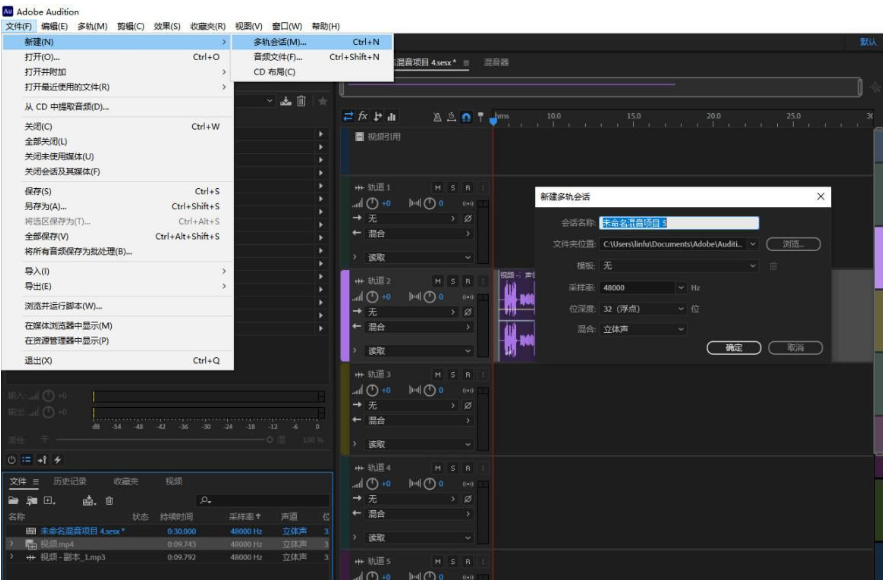Click the effects mix slider handle
This screenshot has height=580, width=883.
click(270, 439)
